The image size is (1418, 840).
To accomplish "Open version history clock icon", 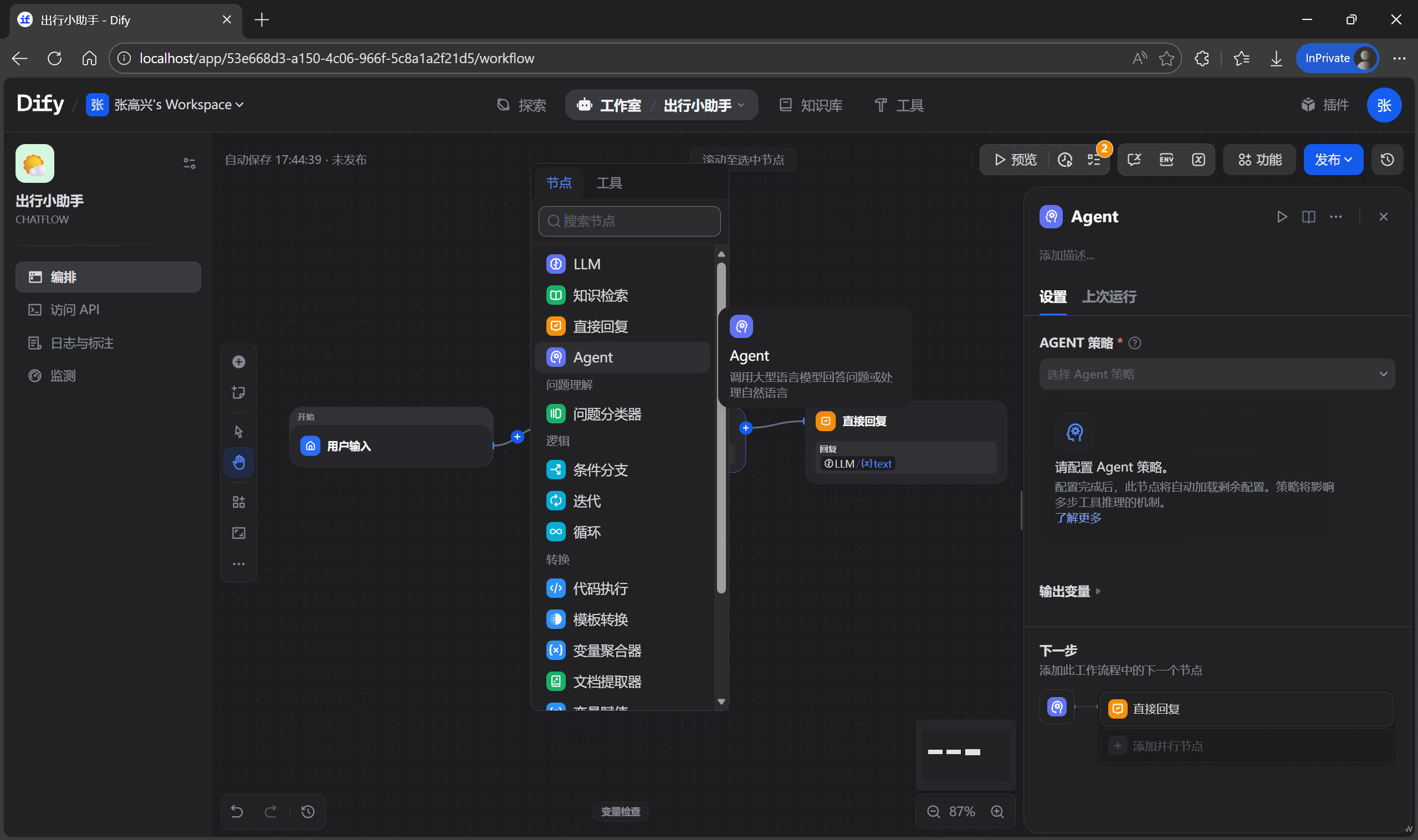I will click(1387, 160).
